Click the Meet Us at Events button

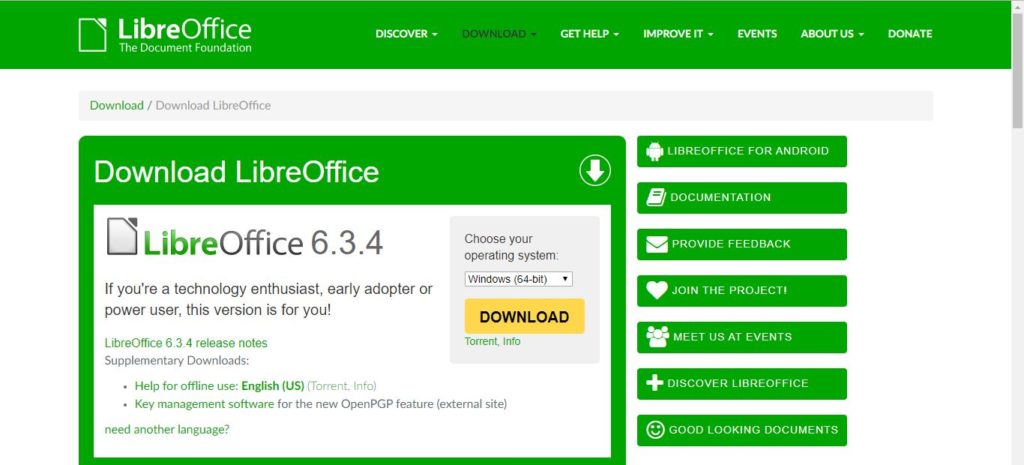[x=742, y=337]
